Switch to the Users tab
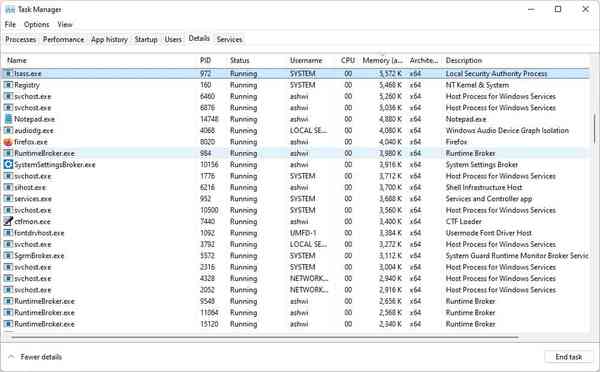 (173, 39)
